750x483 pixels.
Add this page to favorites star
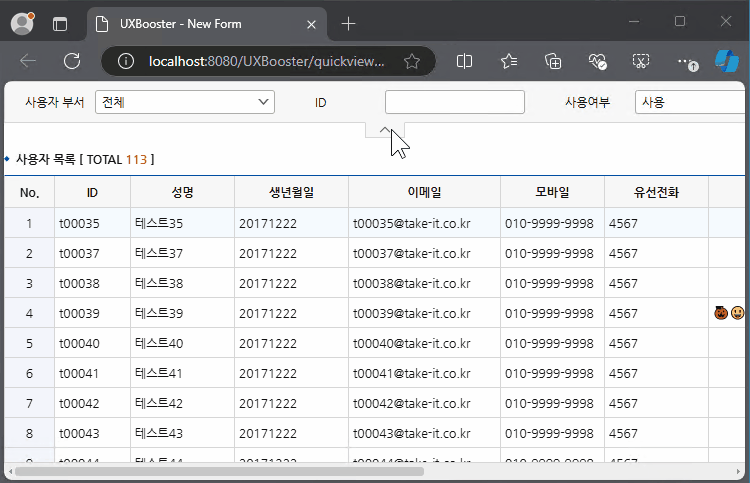[x=411, y=61]
